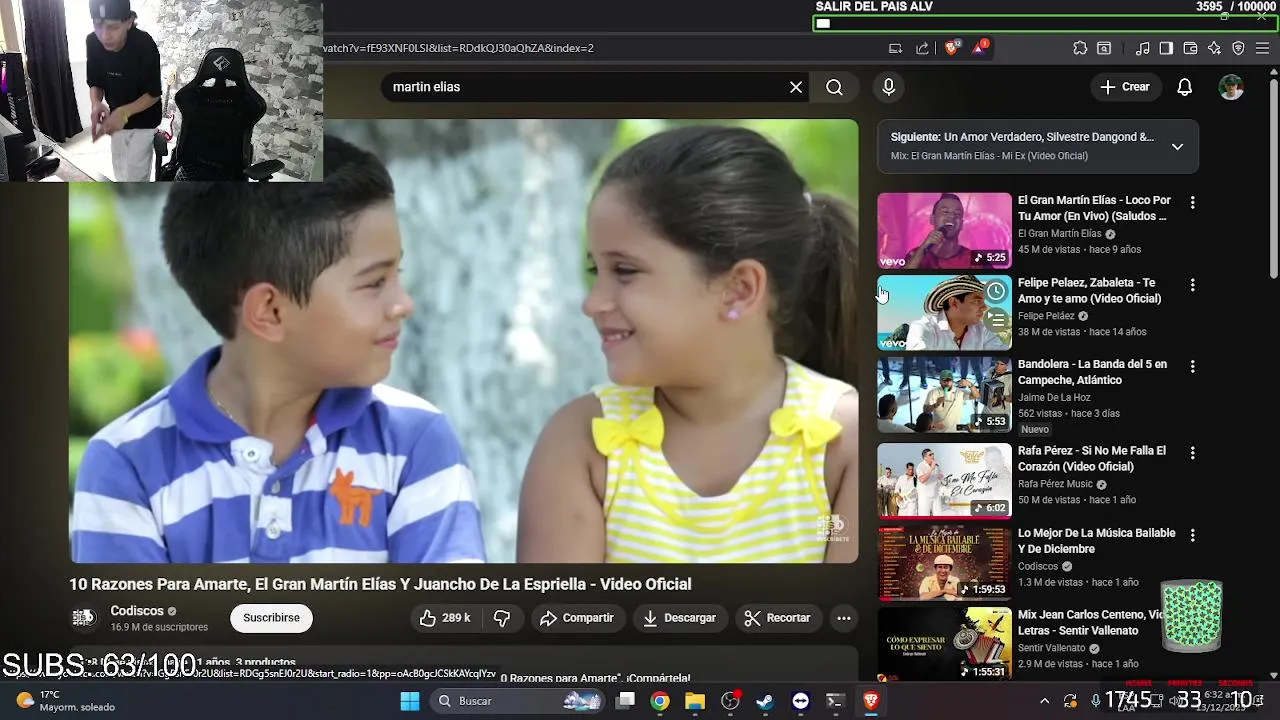Image resolution: width=1280 pixels, height=720 pixels.
Task: Open the Brave playlist music note icon
Action: [x=1143, y=48]
